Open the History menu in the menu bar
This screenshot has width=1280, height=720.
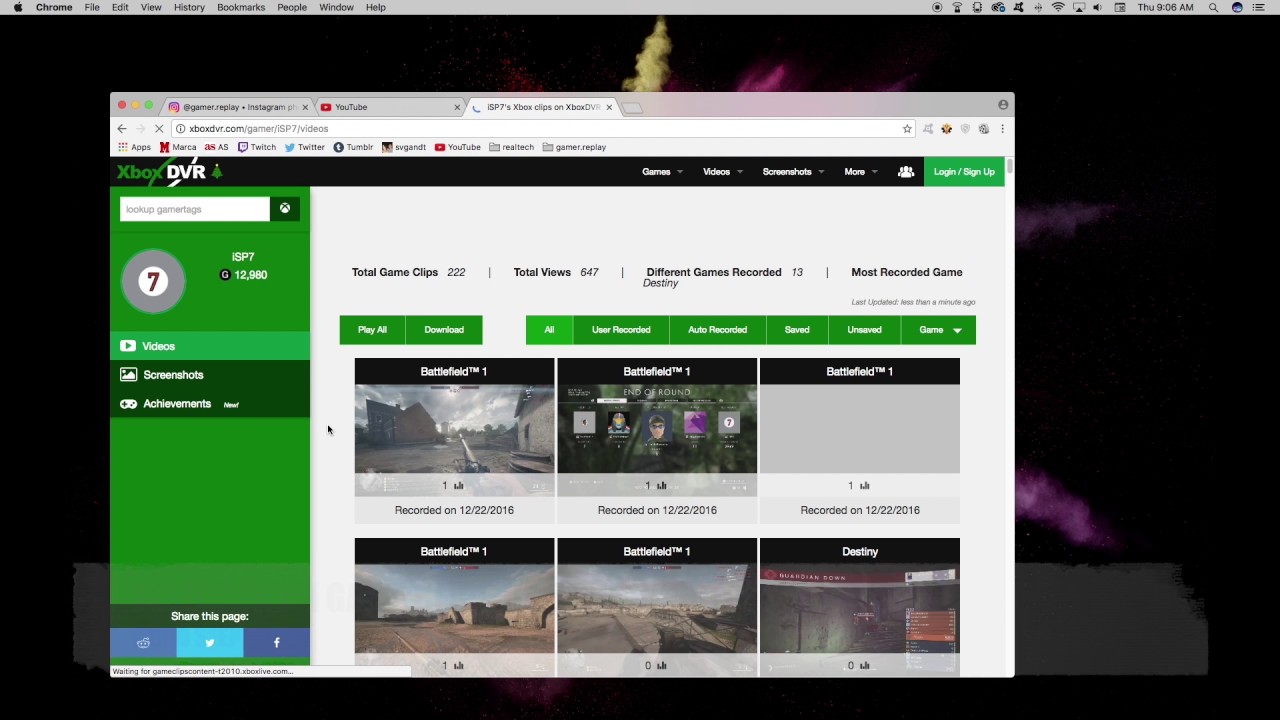[189, 7]
